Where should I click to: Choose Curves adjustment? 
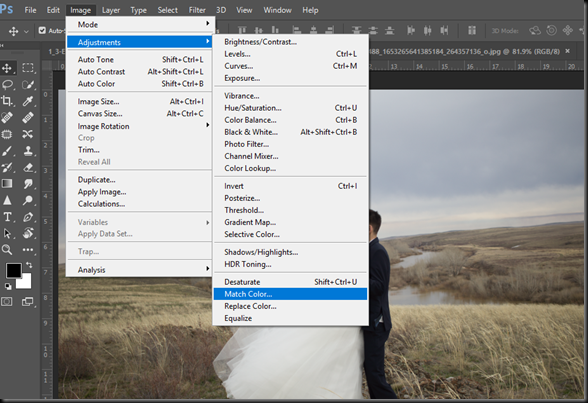pos(290,66)
